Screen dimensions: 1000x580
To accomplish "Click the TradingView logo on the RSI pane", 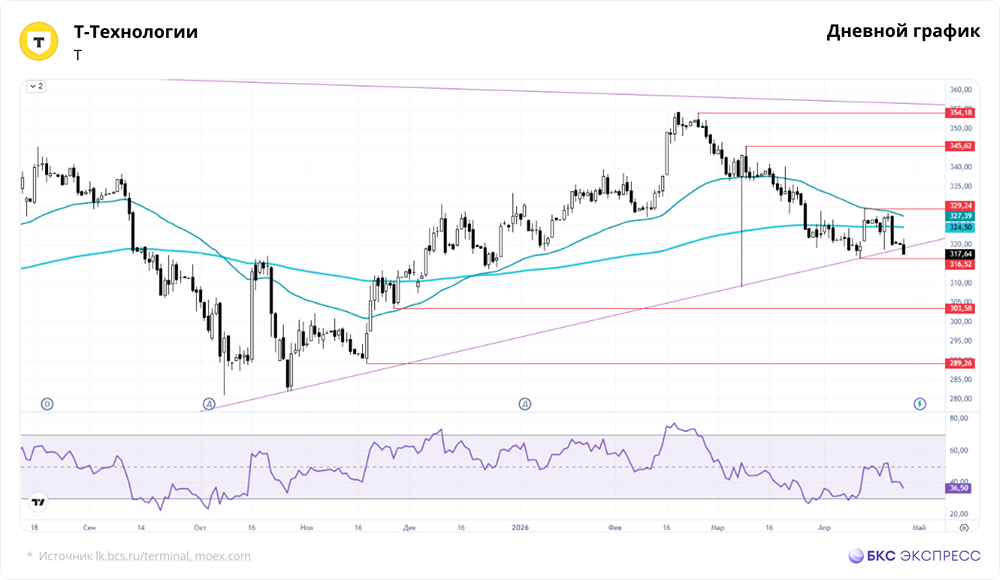I will [38, 502].
